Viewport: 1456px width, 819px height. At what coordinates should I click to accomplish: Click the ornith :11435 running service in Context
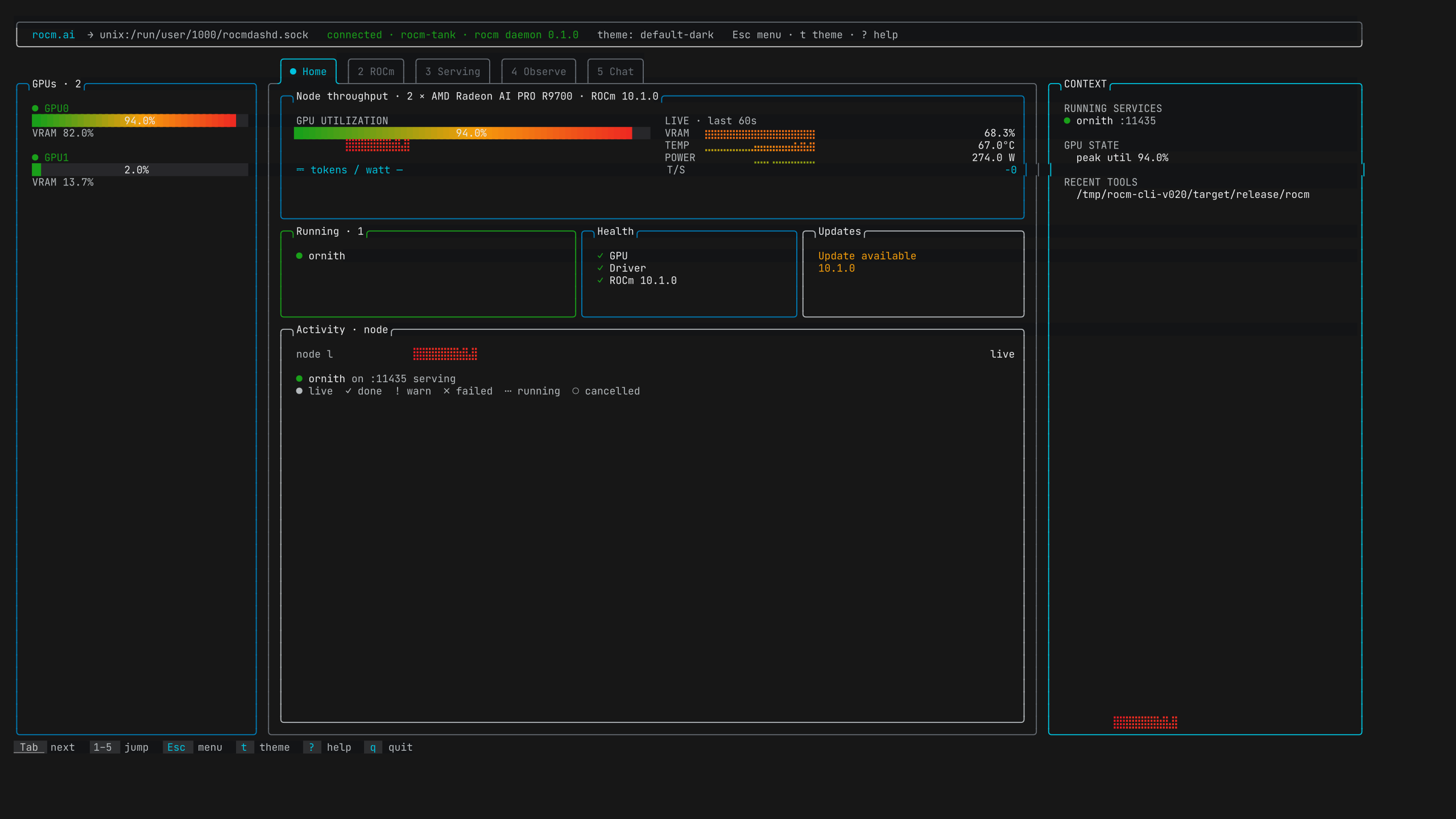pyautogui.click(x=1110, y=121)
